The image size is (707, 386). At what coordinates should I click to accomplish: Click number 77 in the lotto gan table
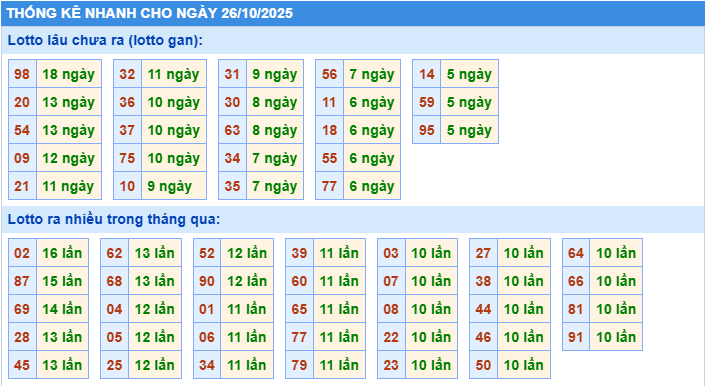(x=330, y=186)
